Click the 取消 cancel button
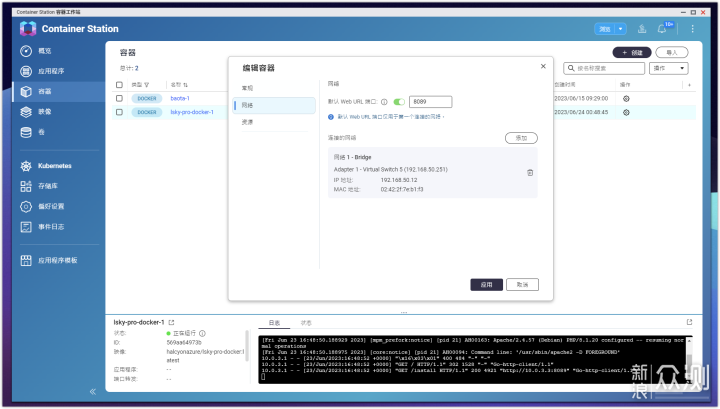The image size is (720, 409). coord(522,285)
